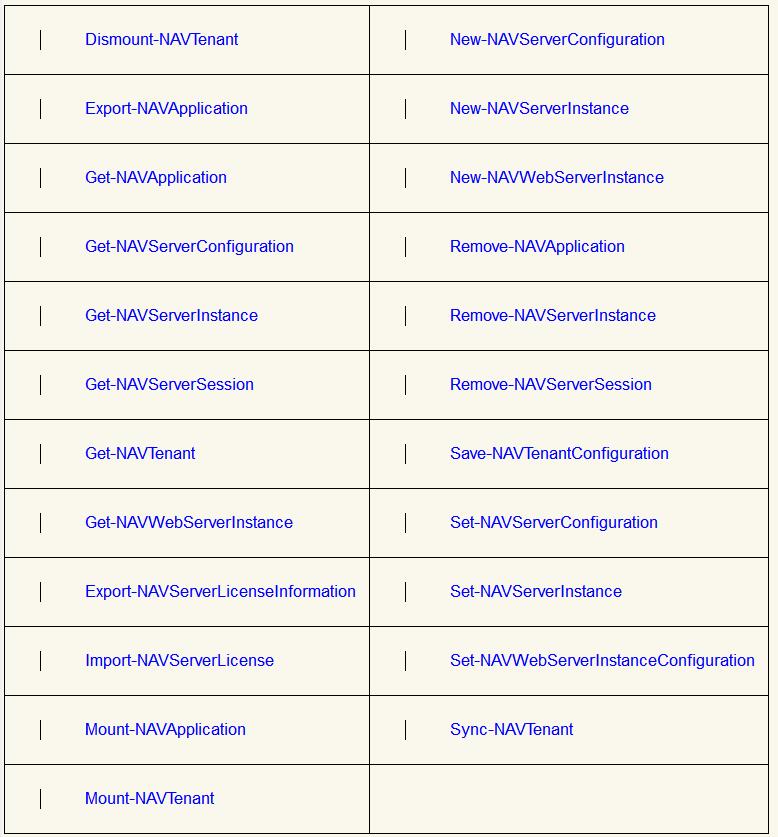The width and height of the screenshot is (778, 837).
Task: Open Get-NAVApplication documentation link
Action: pos(155,178)
